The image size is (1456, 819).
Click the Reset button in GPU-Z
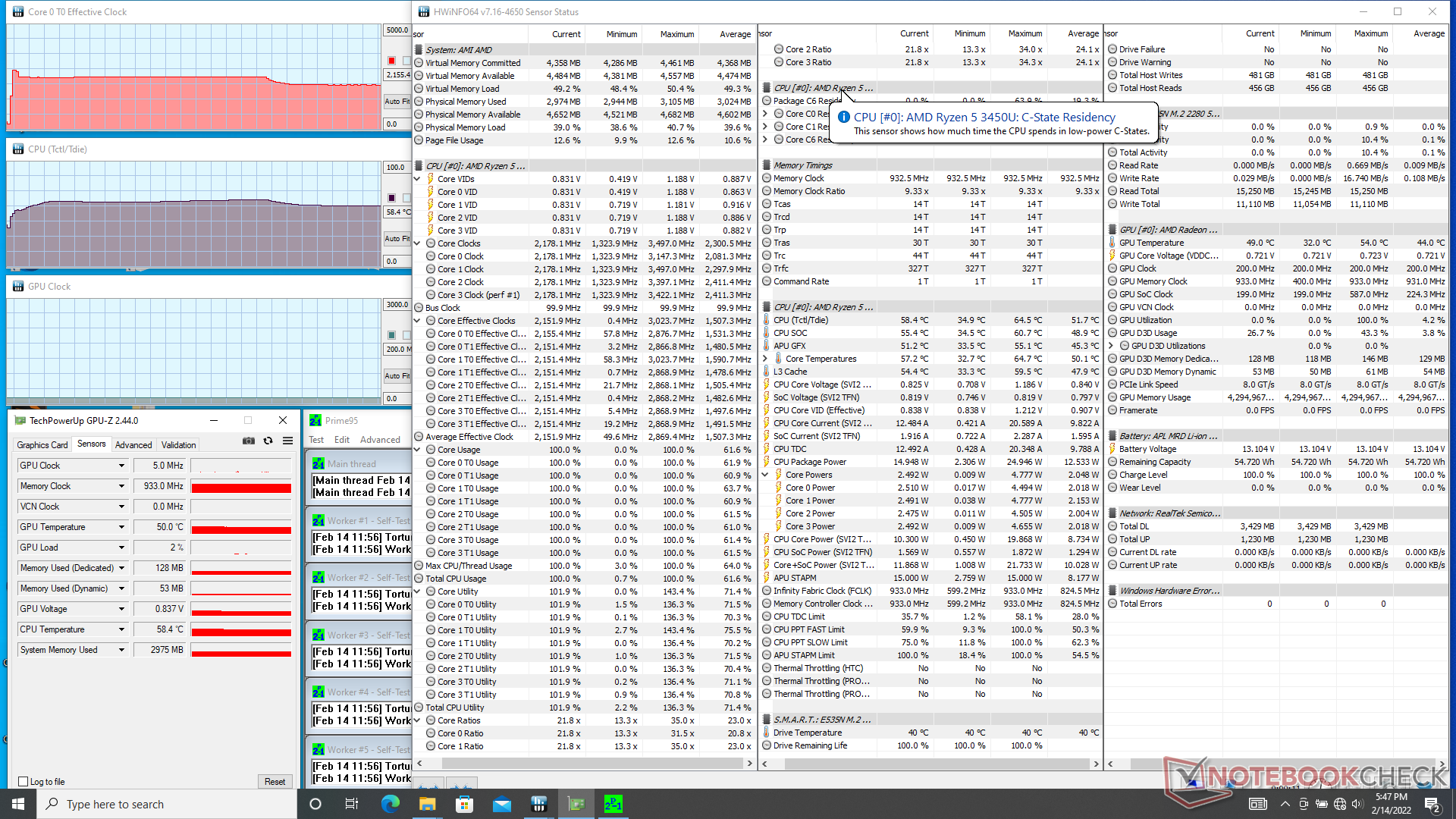(275, 782)
